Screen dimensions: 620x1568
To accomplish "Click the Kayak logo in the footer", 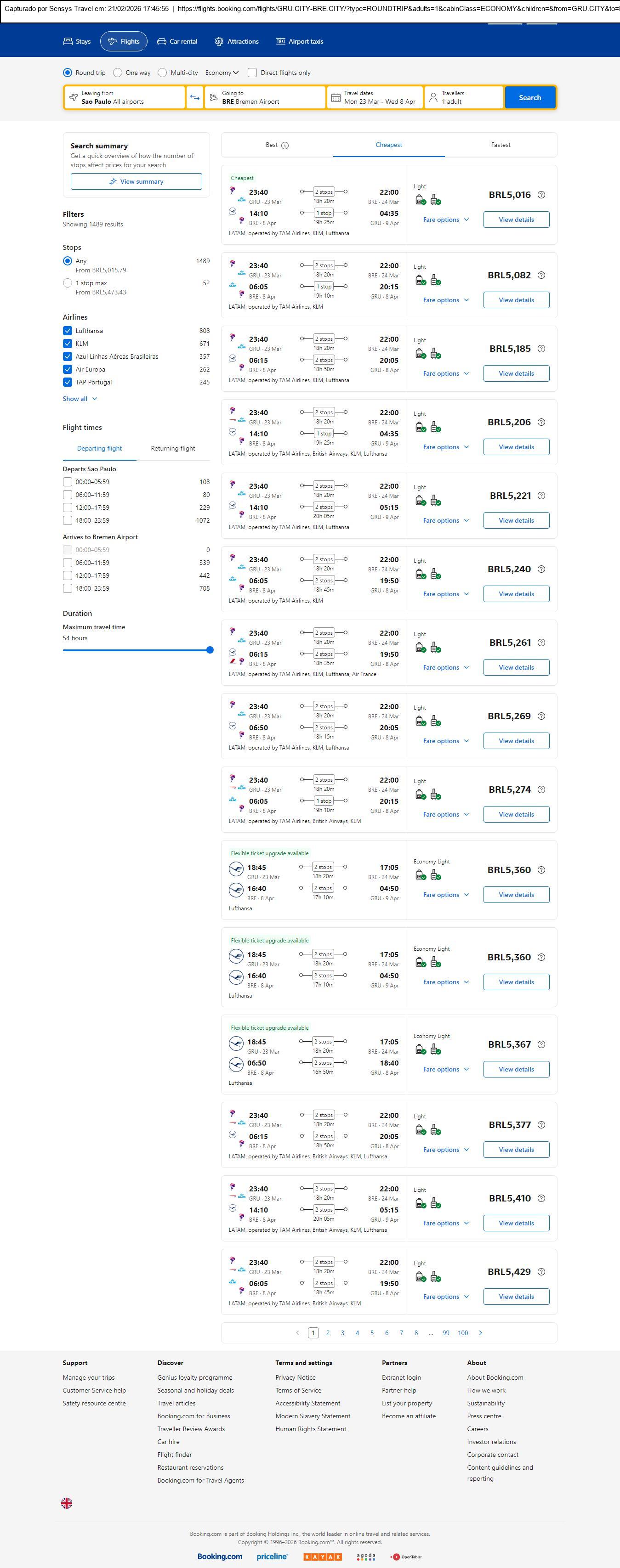I will point(322,1557).
